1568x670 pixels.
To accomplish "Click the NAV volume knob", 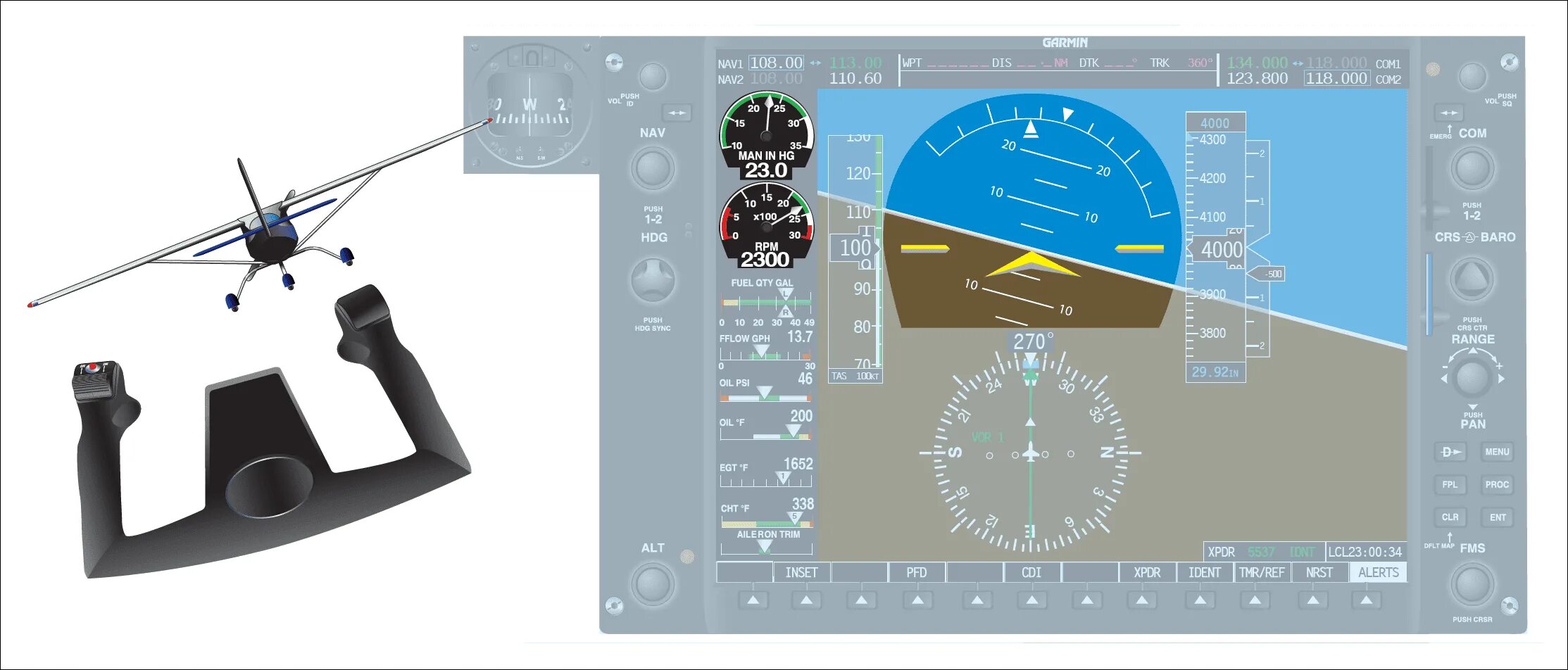I will click(653, 77).
